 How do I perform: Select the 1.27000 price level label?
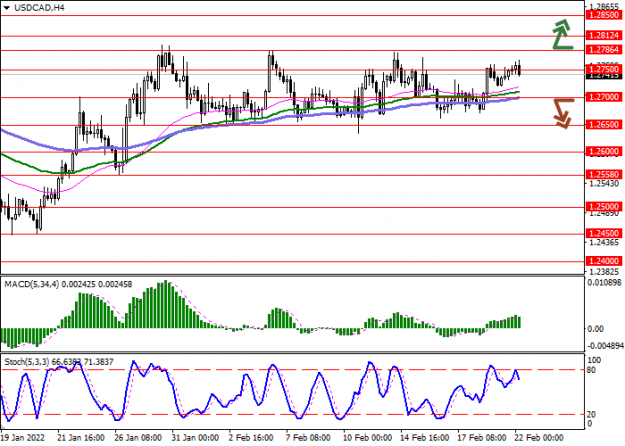point(604,97)
